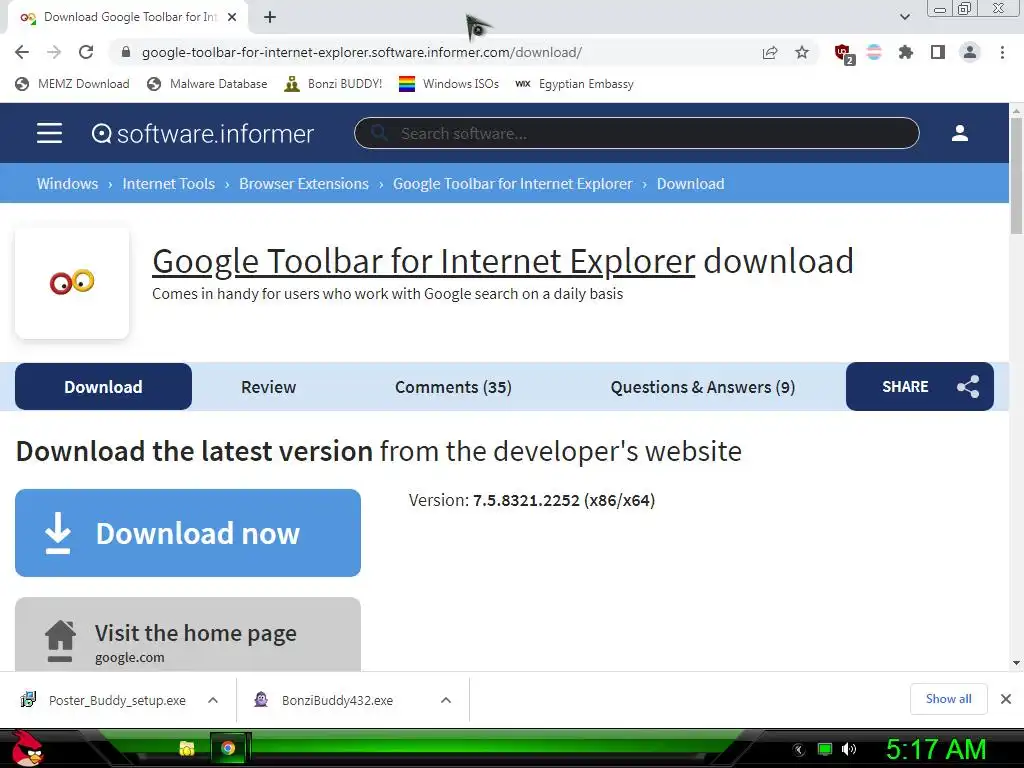Open the site user account icon

[959, 133]
